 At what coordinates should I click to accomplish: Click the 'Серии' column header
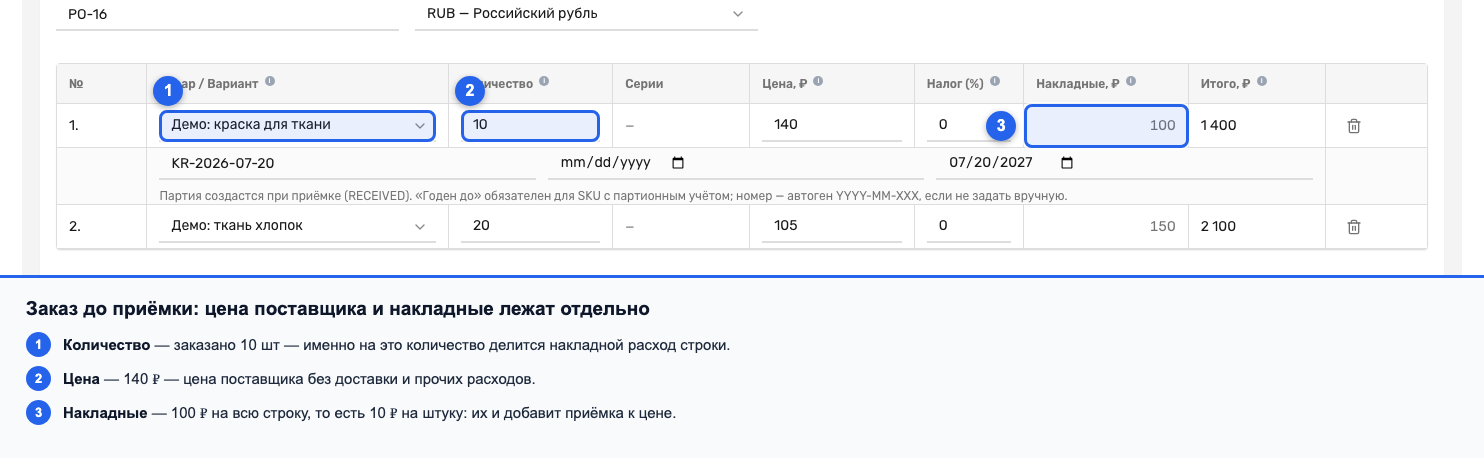coord(643,84)
